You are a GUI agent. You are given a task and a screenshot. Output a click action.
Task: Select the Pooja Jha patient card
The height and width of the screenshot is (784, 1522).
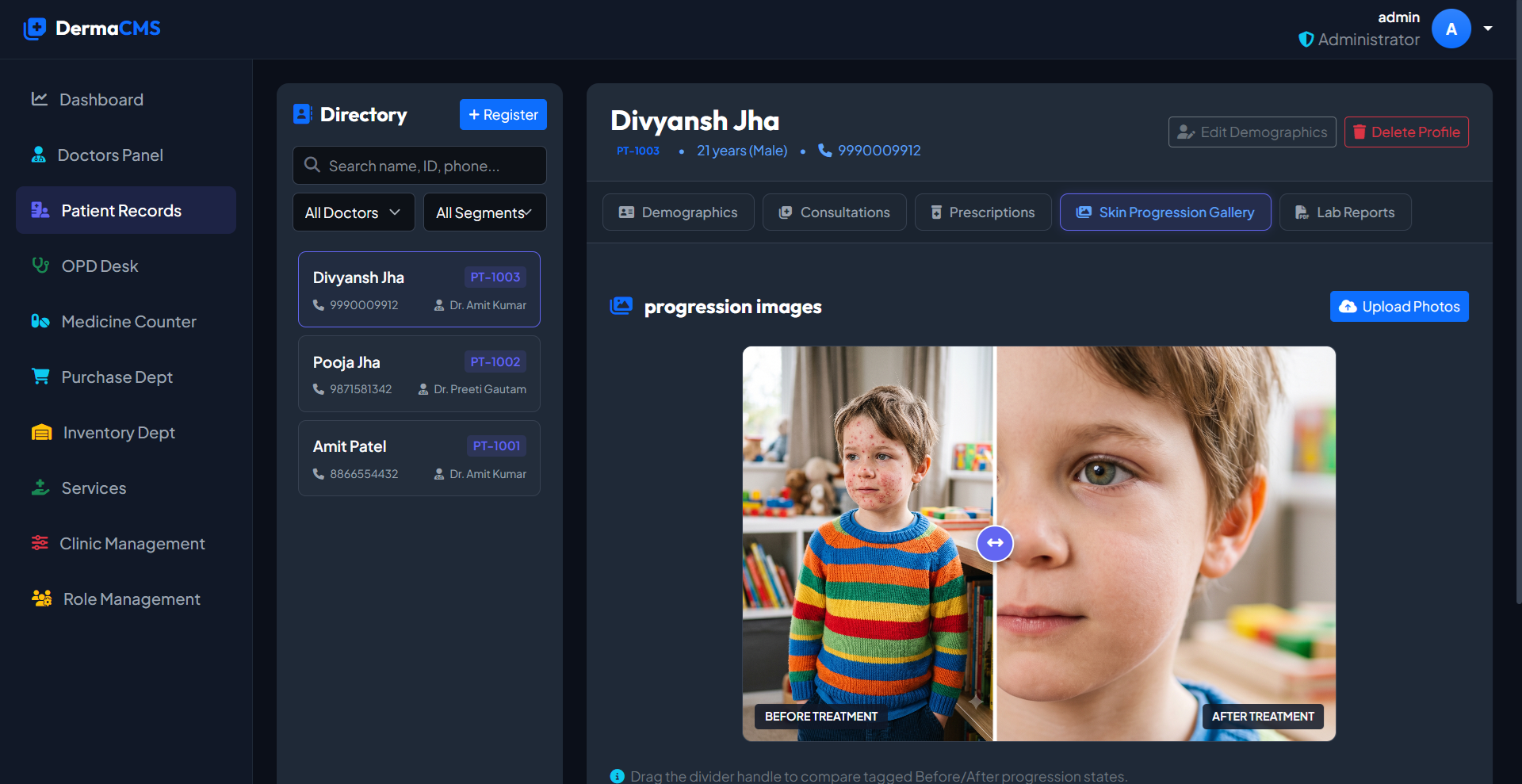coord(419,373)
